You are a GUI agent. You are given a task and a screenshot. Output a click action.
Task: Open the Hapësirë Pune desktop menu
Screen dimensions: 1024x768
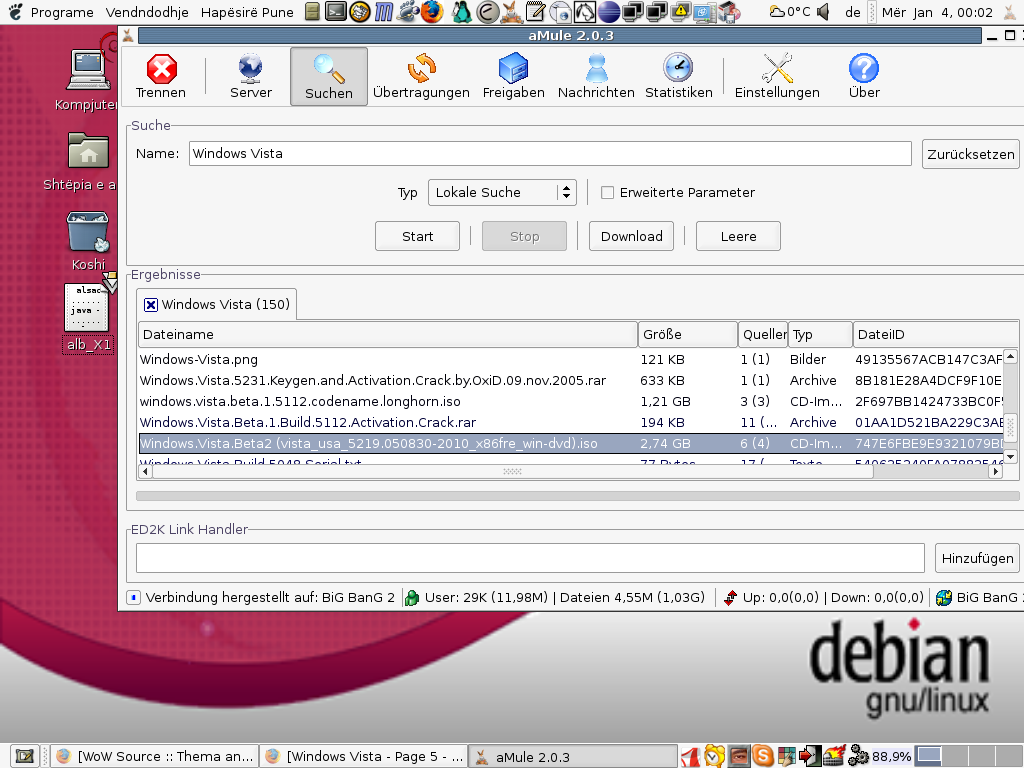coord(247,12)
